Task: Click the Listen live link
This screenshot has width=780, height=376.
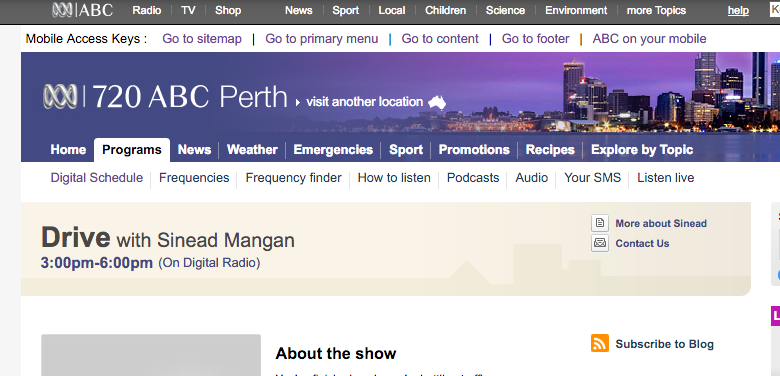Action: click(666, 178)
